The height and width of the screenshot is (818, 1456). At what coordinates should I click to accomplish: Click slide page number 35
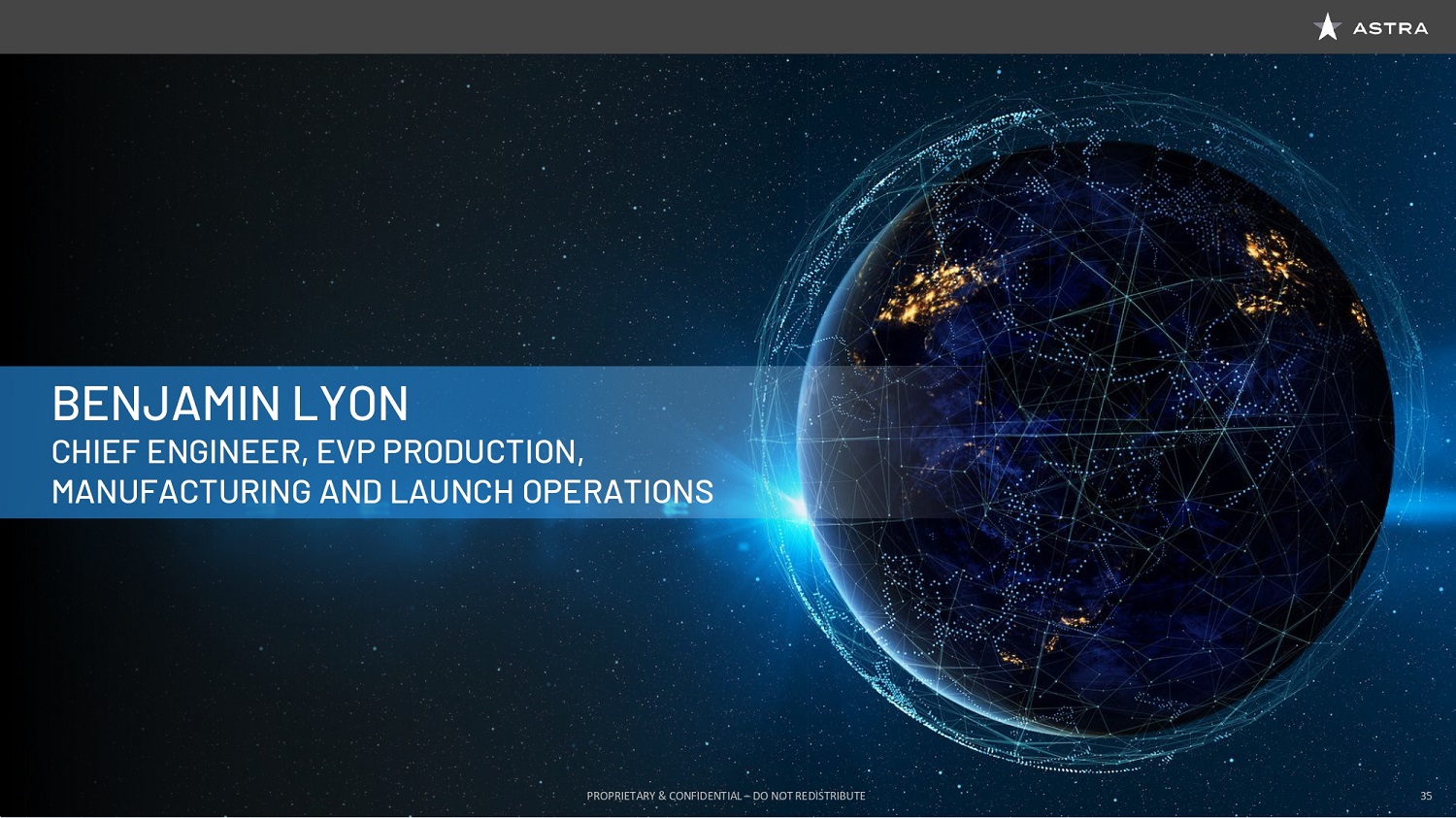tap(1426, 796)
